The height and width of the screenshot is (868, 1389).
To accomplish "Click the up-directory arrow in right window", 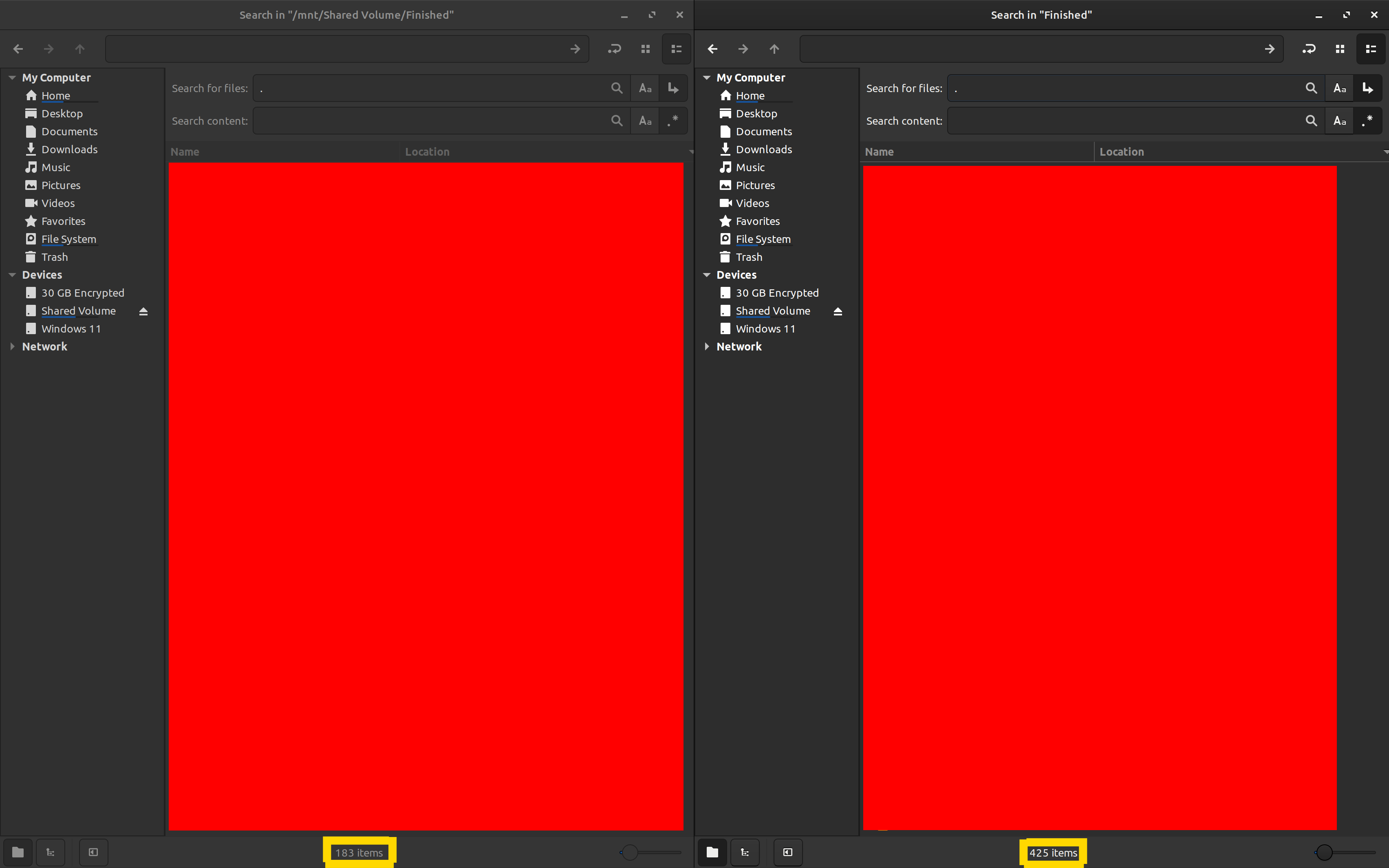I will pyautogui.click(x=774, y=49).
